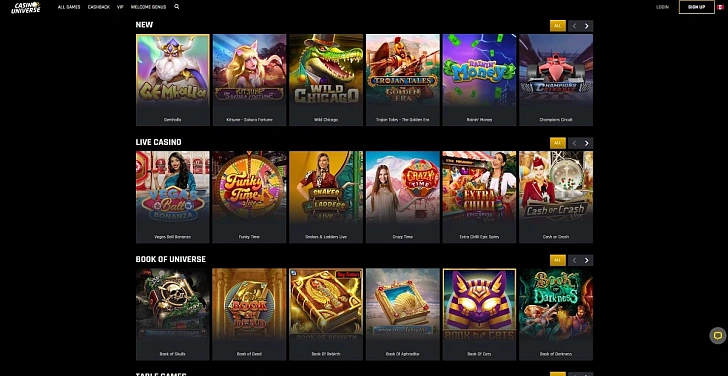Open the Crazy Time live game thumbnail
The image size is (728, 376).
tap(403, 197)
